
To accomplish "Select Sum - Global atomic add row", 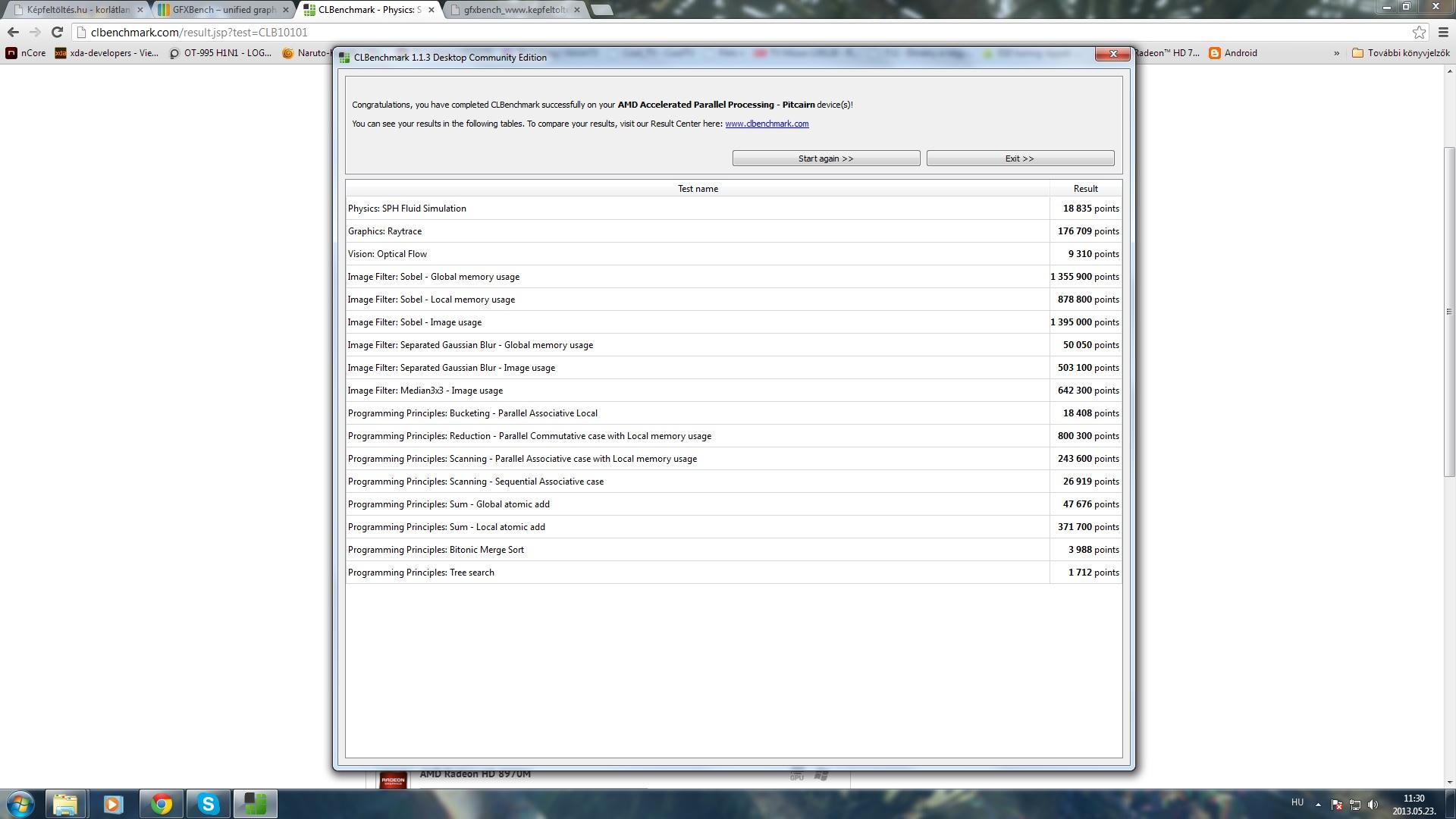I will [733, 504].
